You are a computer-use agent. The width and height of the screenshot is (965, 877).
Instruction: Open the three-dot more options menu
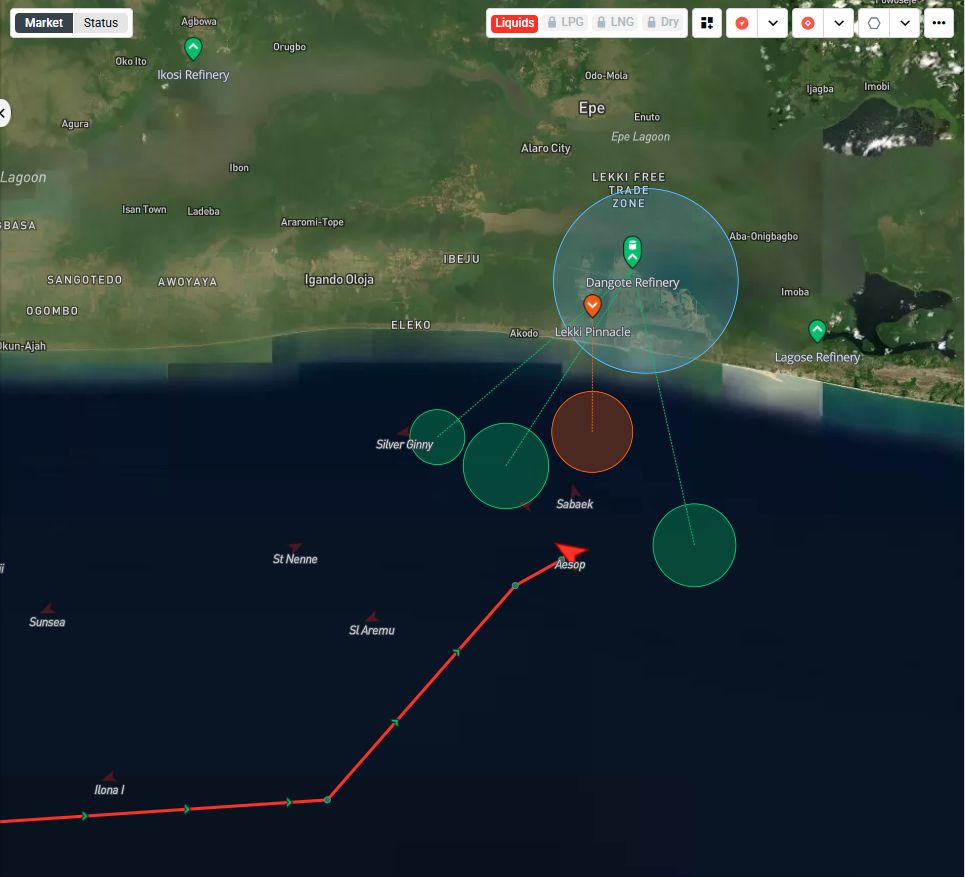(x=938, y=23)
